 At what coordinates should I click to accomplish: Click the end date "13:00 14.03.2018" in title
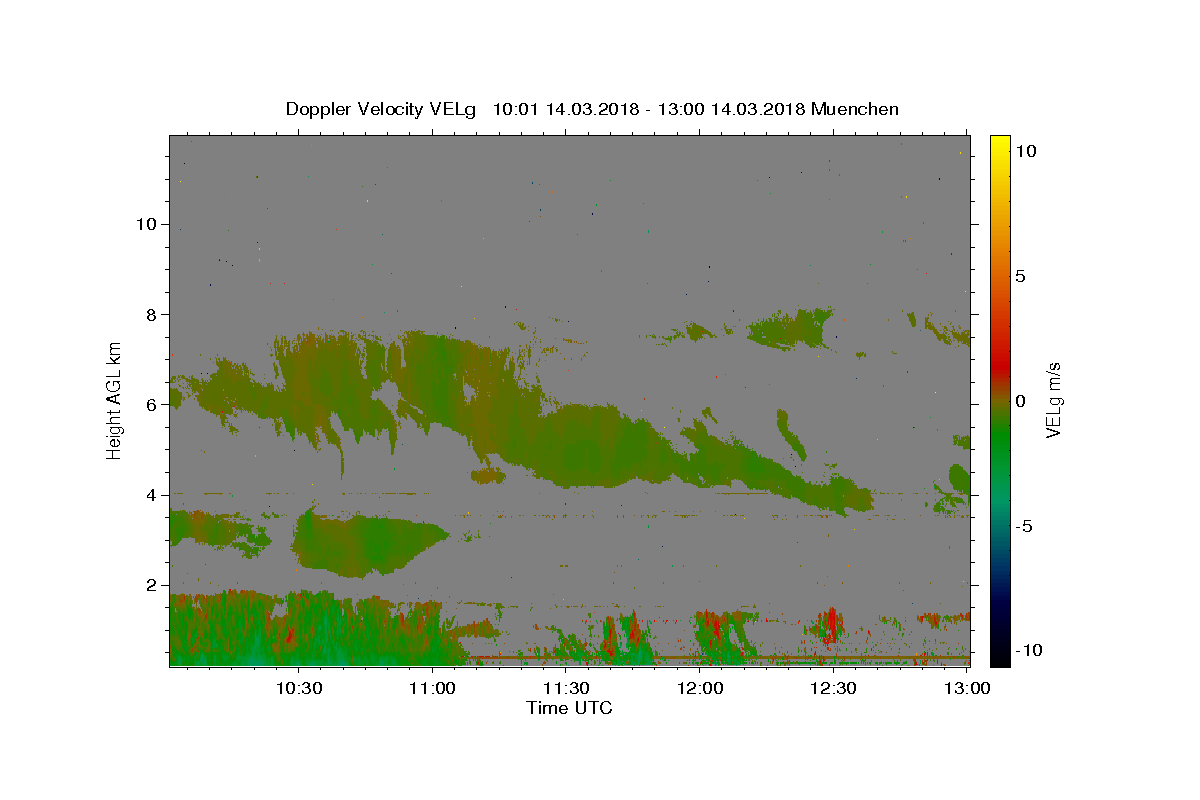pyautogui.click(x=732, y=109)
